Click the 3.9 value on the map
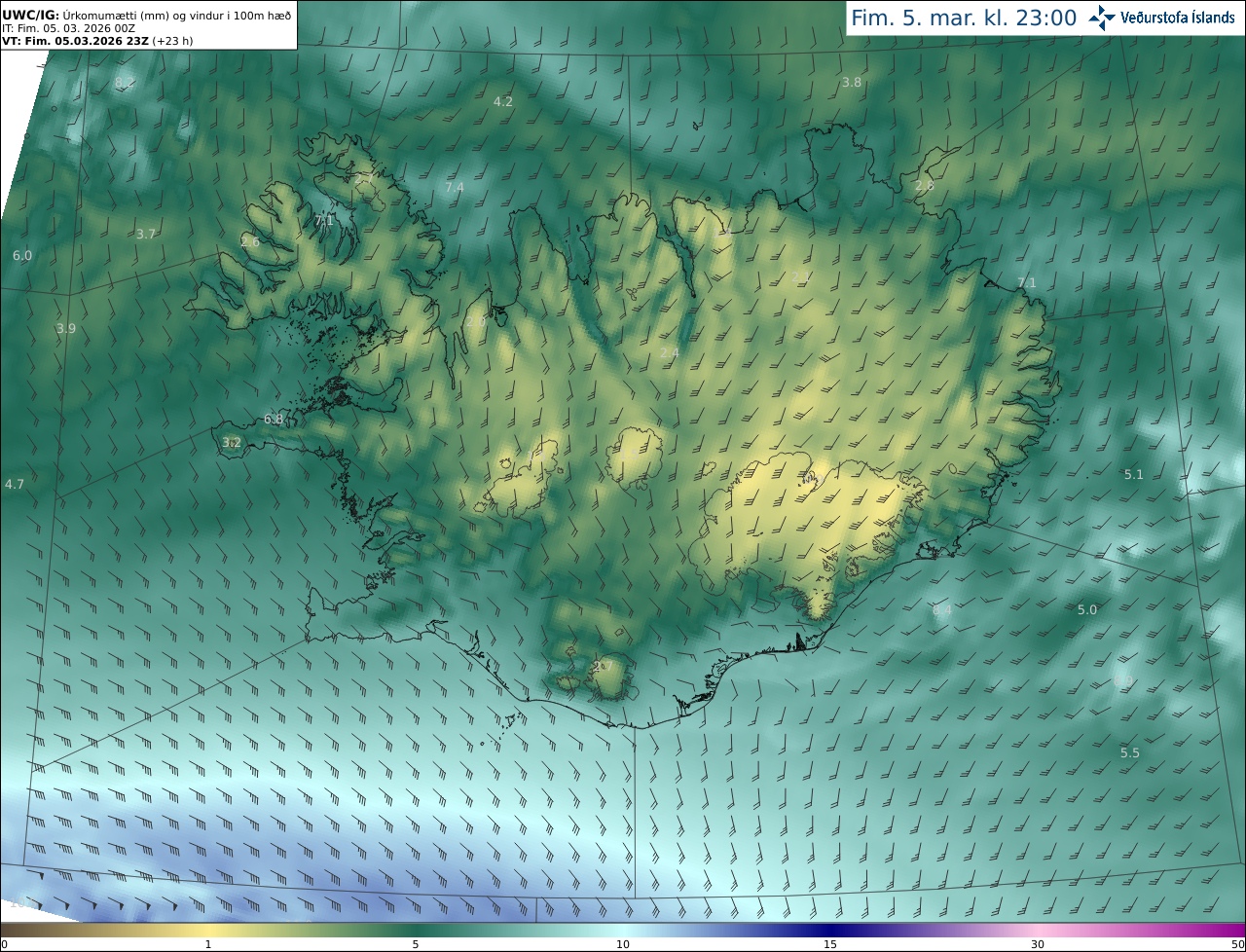This screenshot has height=952, width=1246. coord(66,329)
